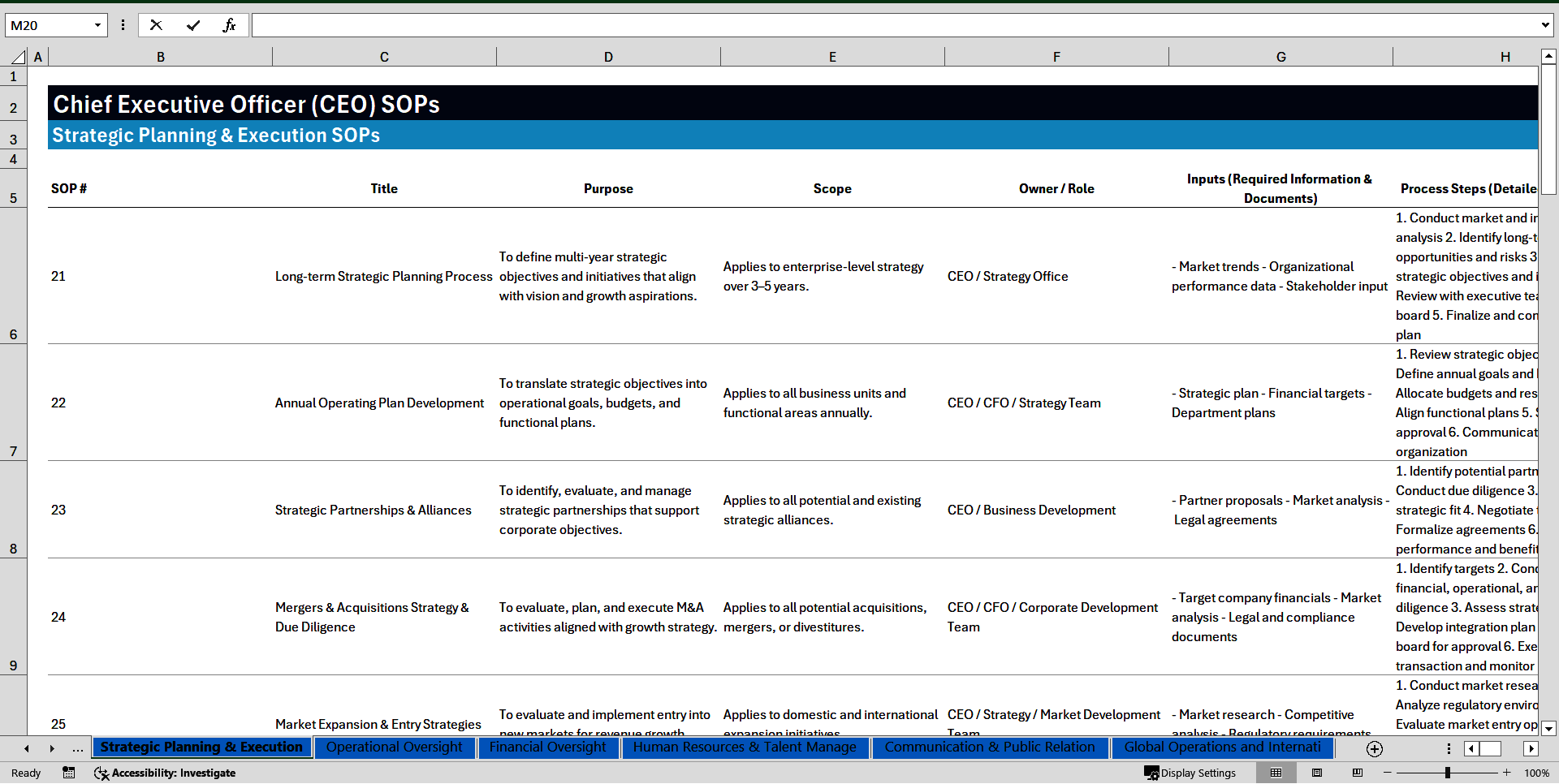This screenshot has height=784, width=1559.
Task: Click the Cancel entry X icon
Action: (156, 25)
